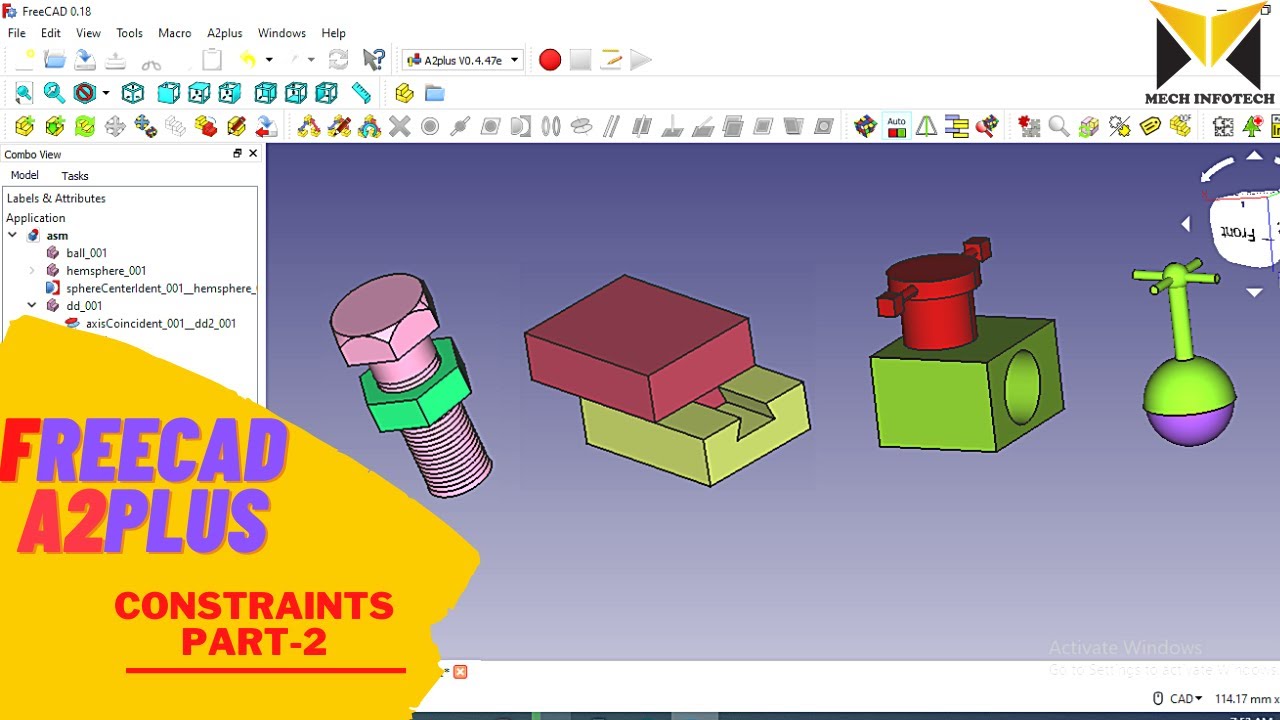1280x720 pixels.
Task: Click A2plus move part arrows icon
Action: click(x=115, y=126)
